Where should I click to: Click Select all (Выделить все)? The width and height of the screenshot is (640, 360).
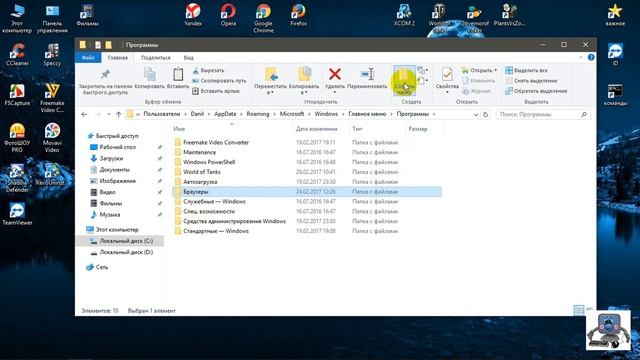coord(526,71)
